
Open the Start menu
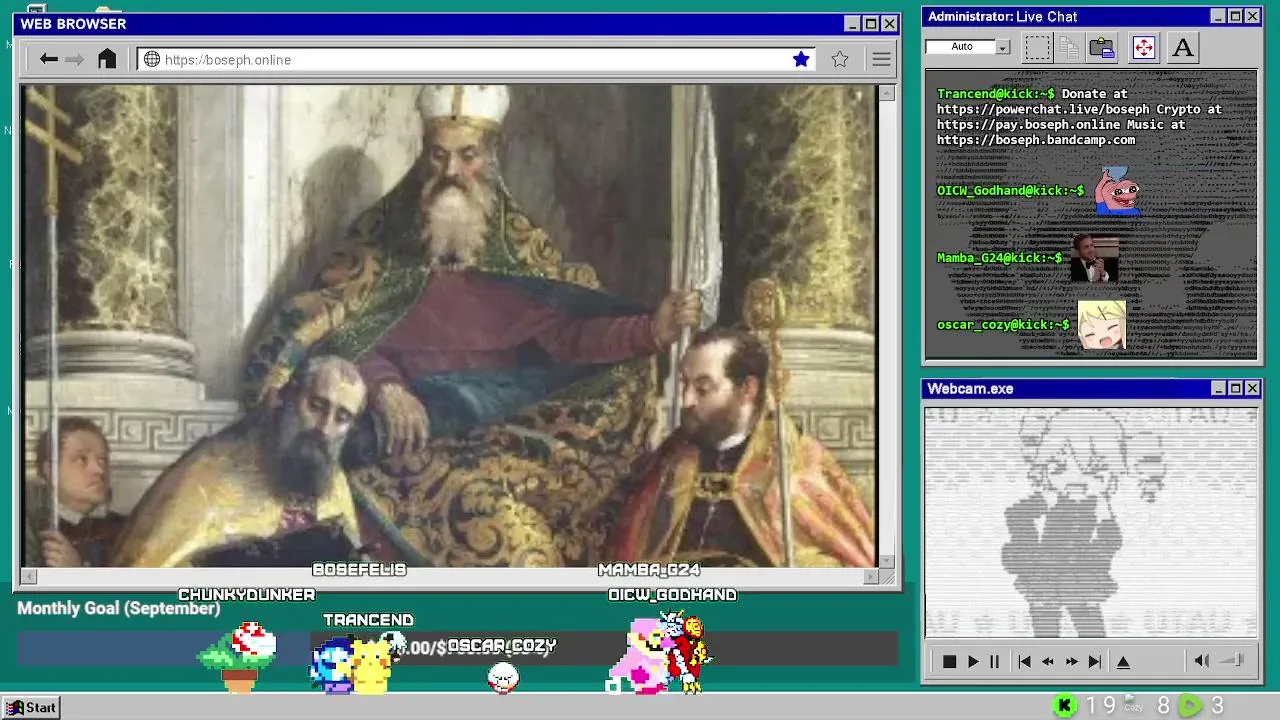(31, 707)
